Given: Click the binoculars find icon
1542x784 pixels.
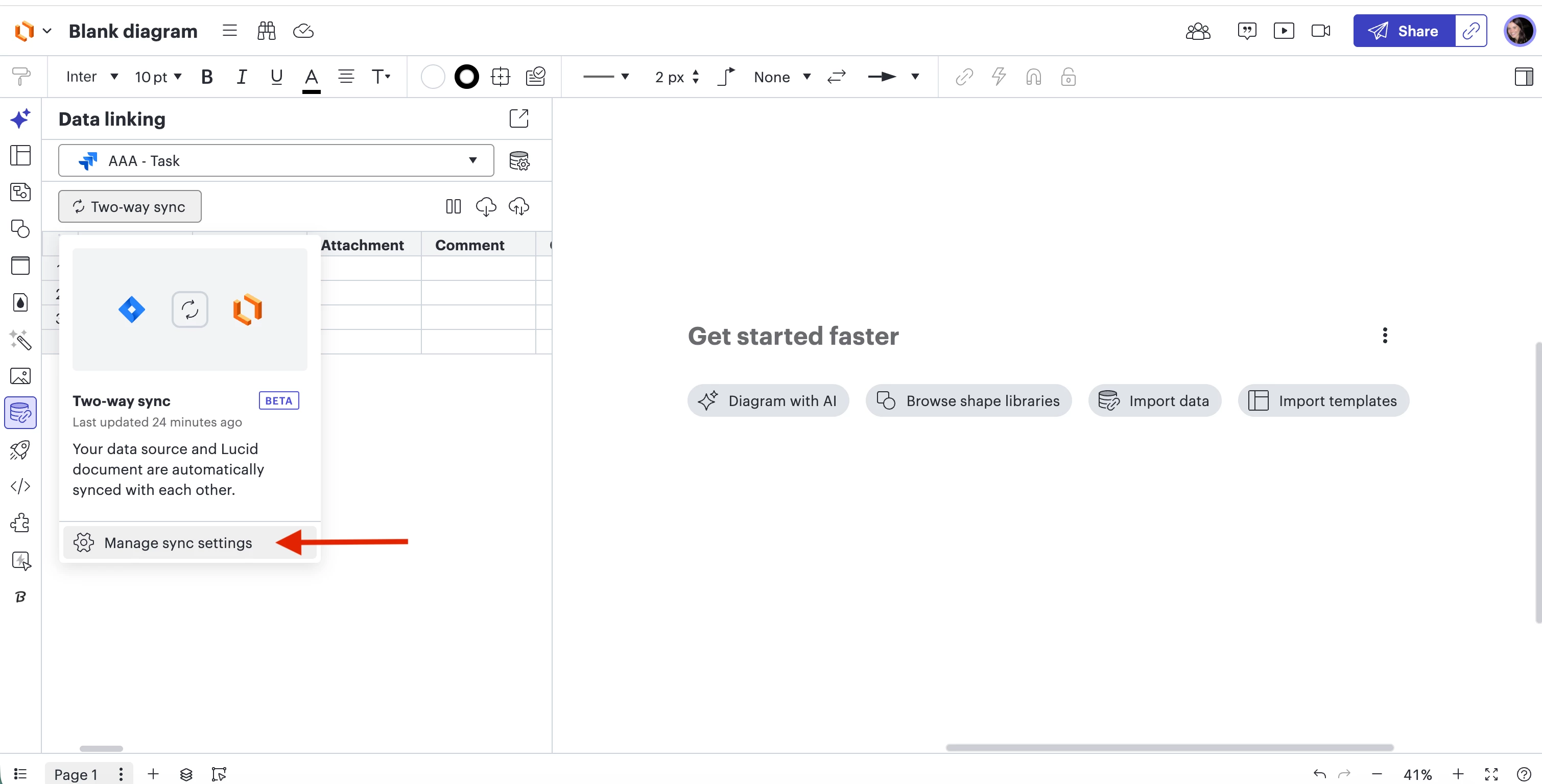Looking at the screenshot, I should coord(267,31).
